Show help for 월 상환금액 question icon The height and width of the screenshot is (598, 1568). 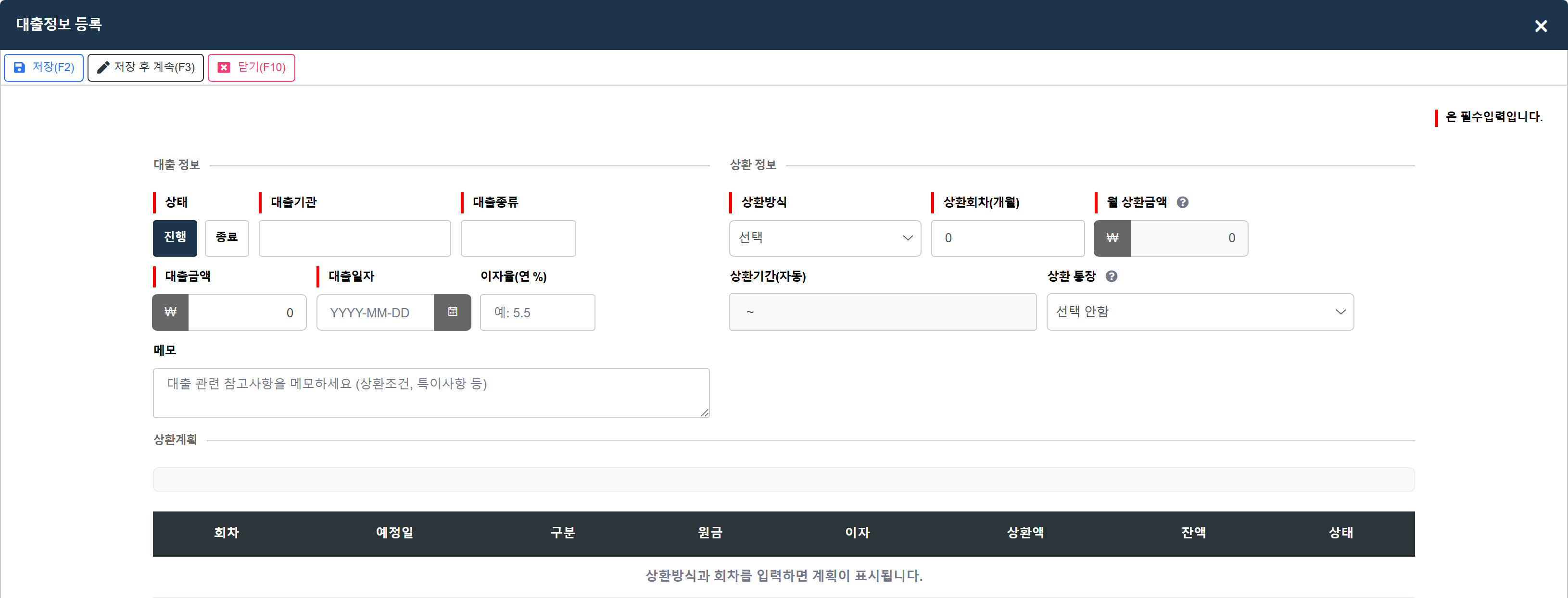click(1182, 202)
